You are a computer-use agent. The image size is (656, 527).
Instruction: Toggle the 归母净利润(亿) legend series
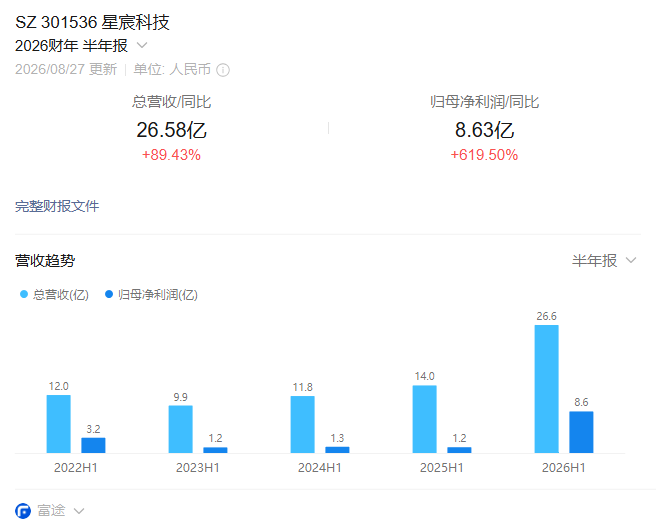(x=151, y=295)
